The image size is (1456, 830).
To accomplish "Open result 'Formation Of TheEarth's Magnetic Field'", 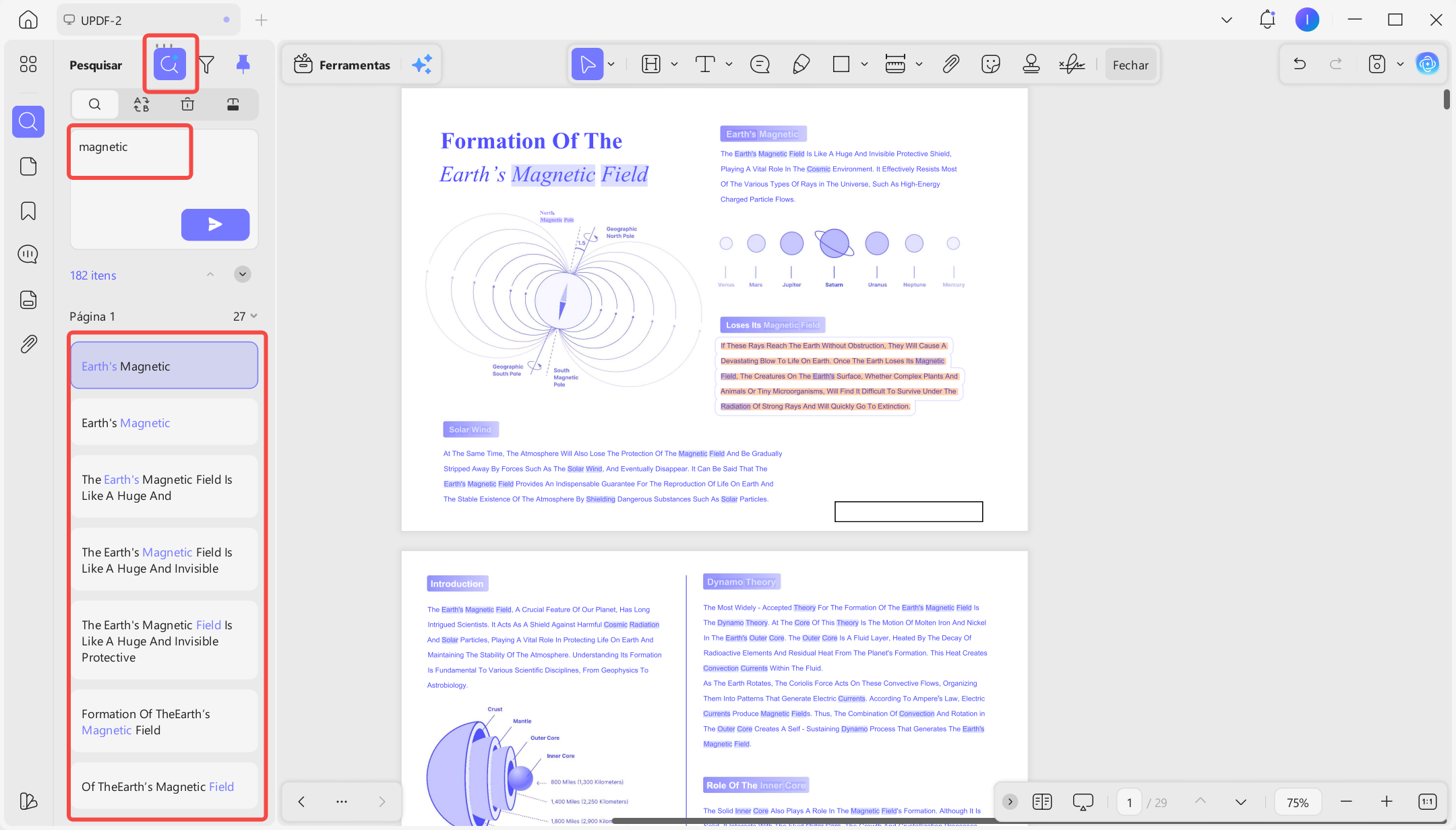I will [164, 722].
